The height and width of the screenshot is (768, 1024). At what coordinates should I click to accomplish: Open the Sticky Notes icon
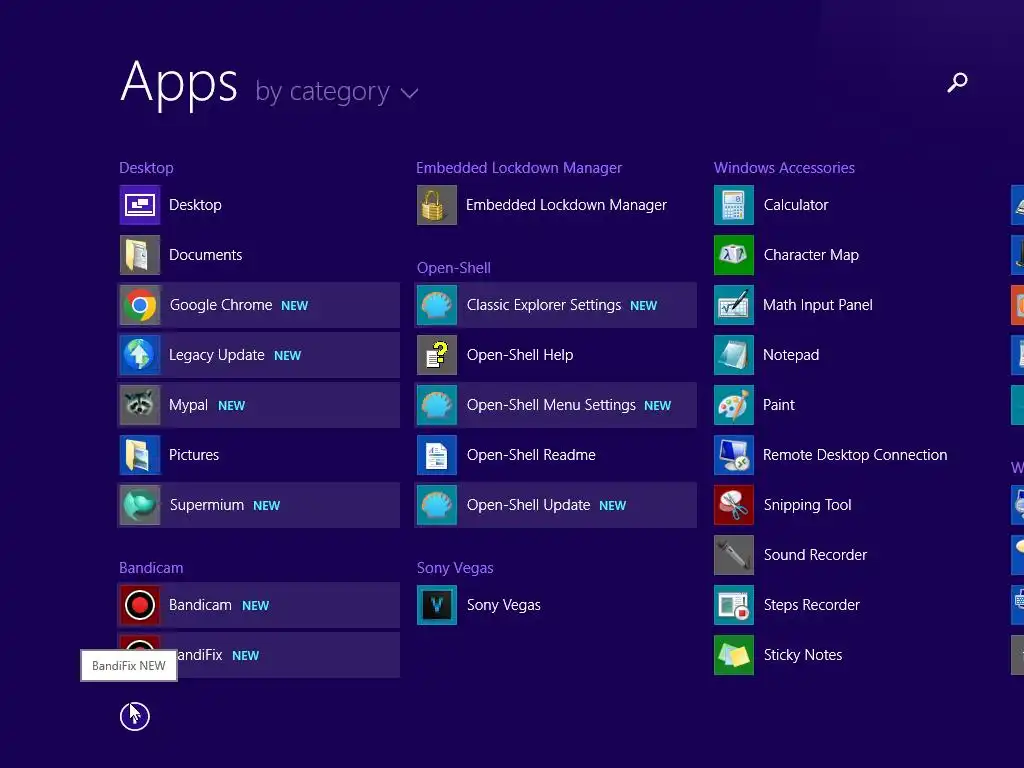point(734,655)
